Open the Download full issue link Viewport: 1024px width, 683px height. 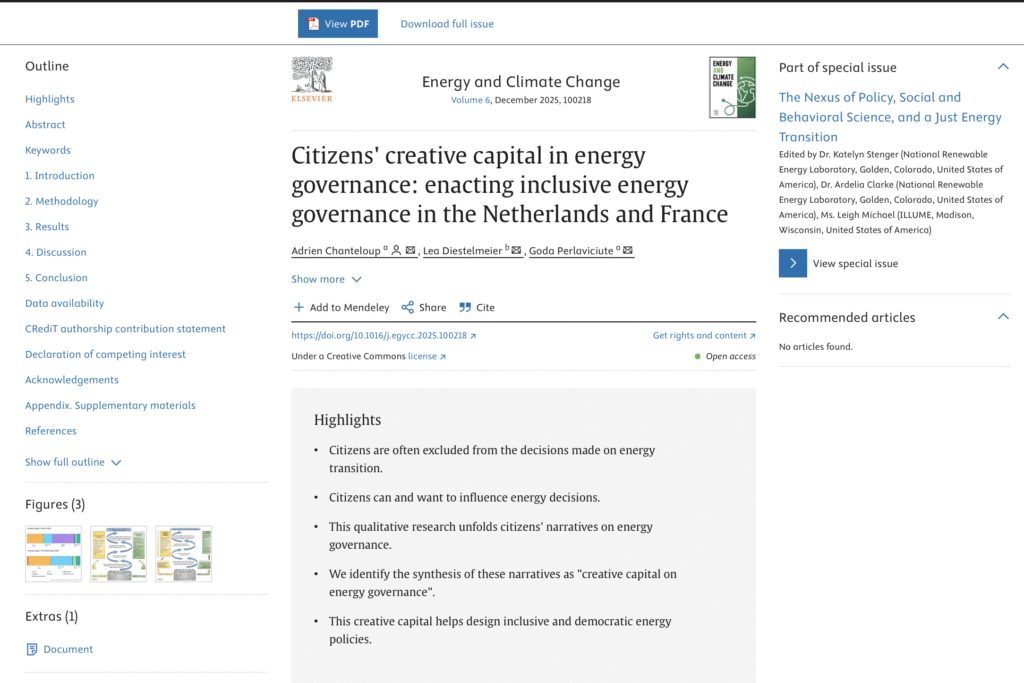pos(447,24)
